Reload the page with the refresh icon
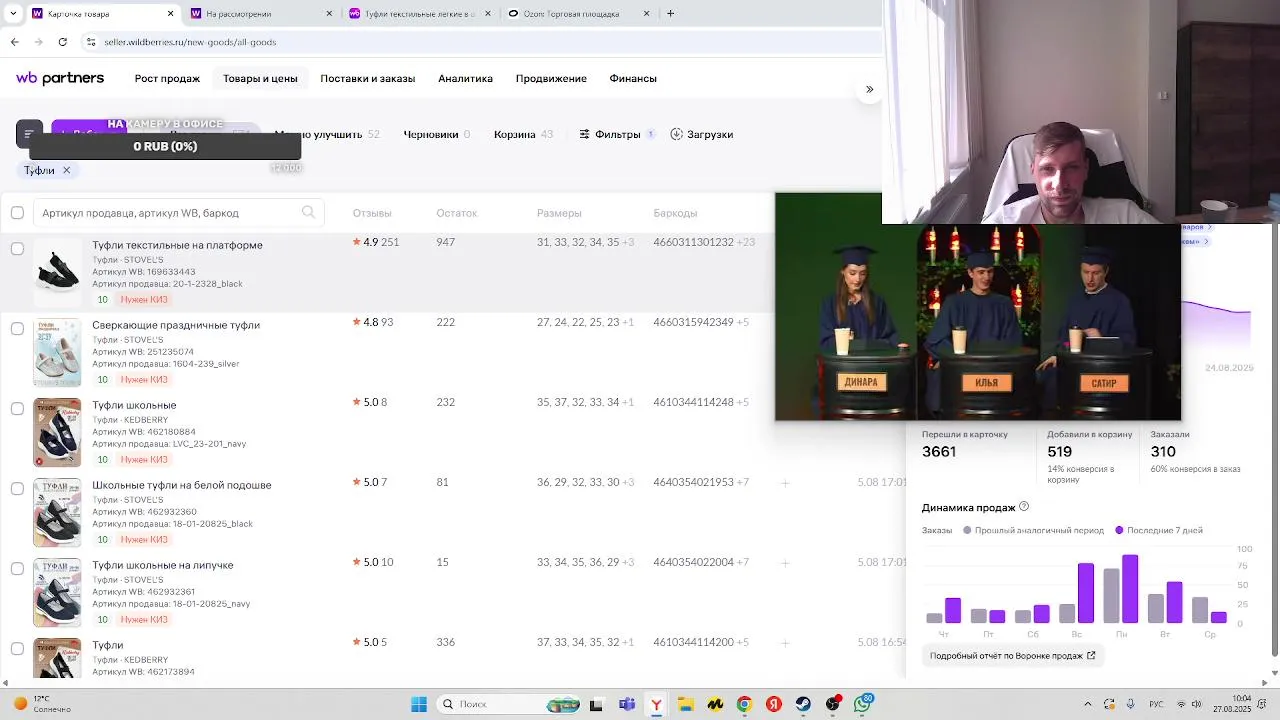The height and width of the screenshot is (720, 1280). 63,42
